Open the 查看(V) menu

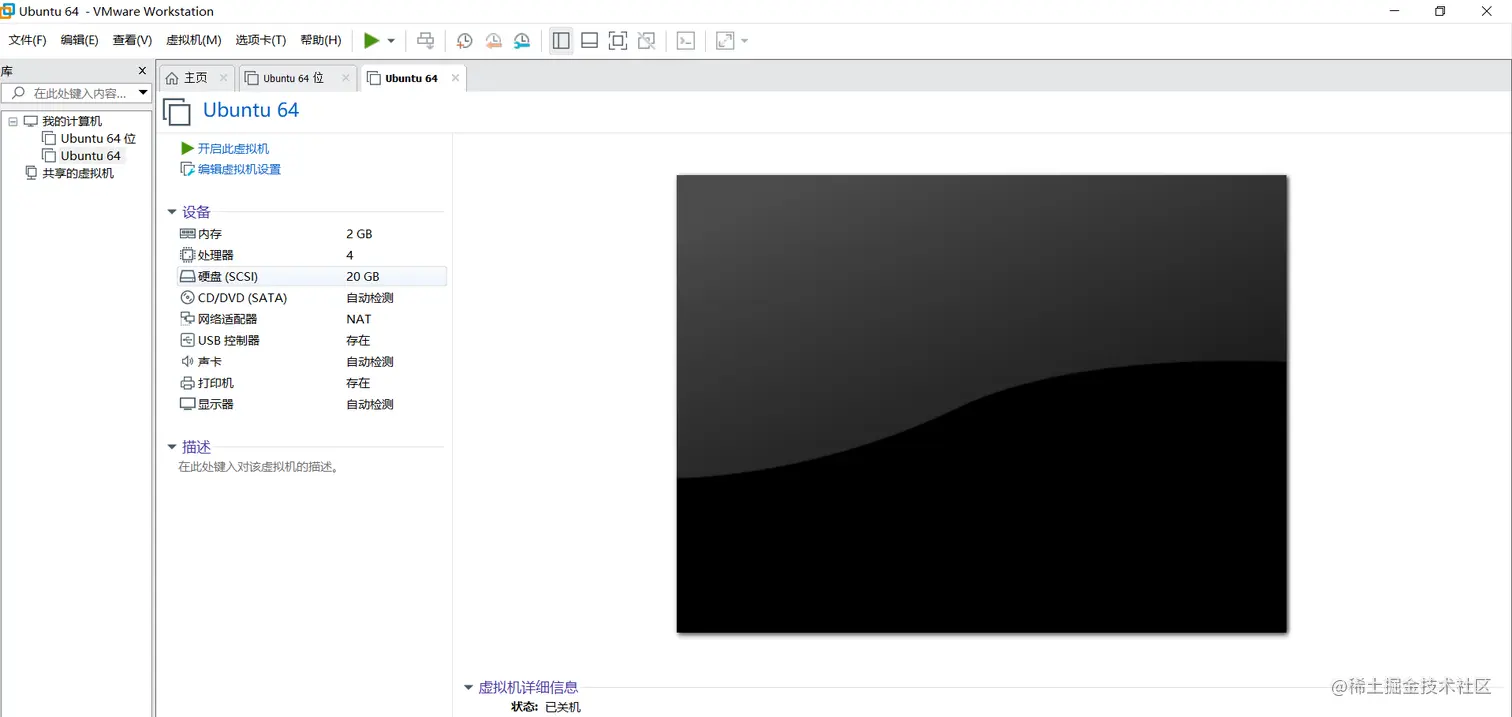point(132,40)
